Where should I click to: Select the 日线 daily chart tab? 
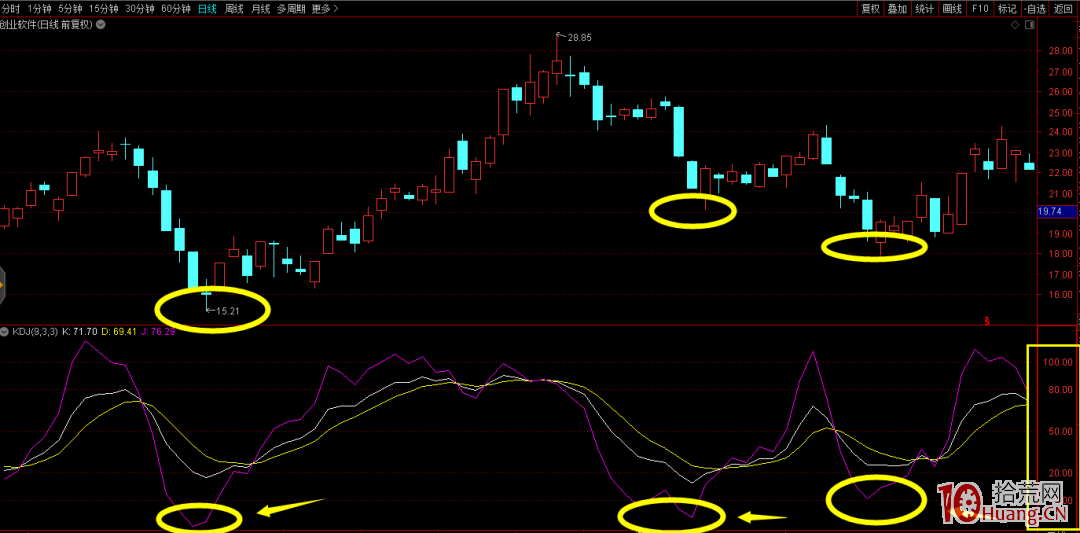click(x=207, y=8)
